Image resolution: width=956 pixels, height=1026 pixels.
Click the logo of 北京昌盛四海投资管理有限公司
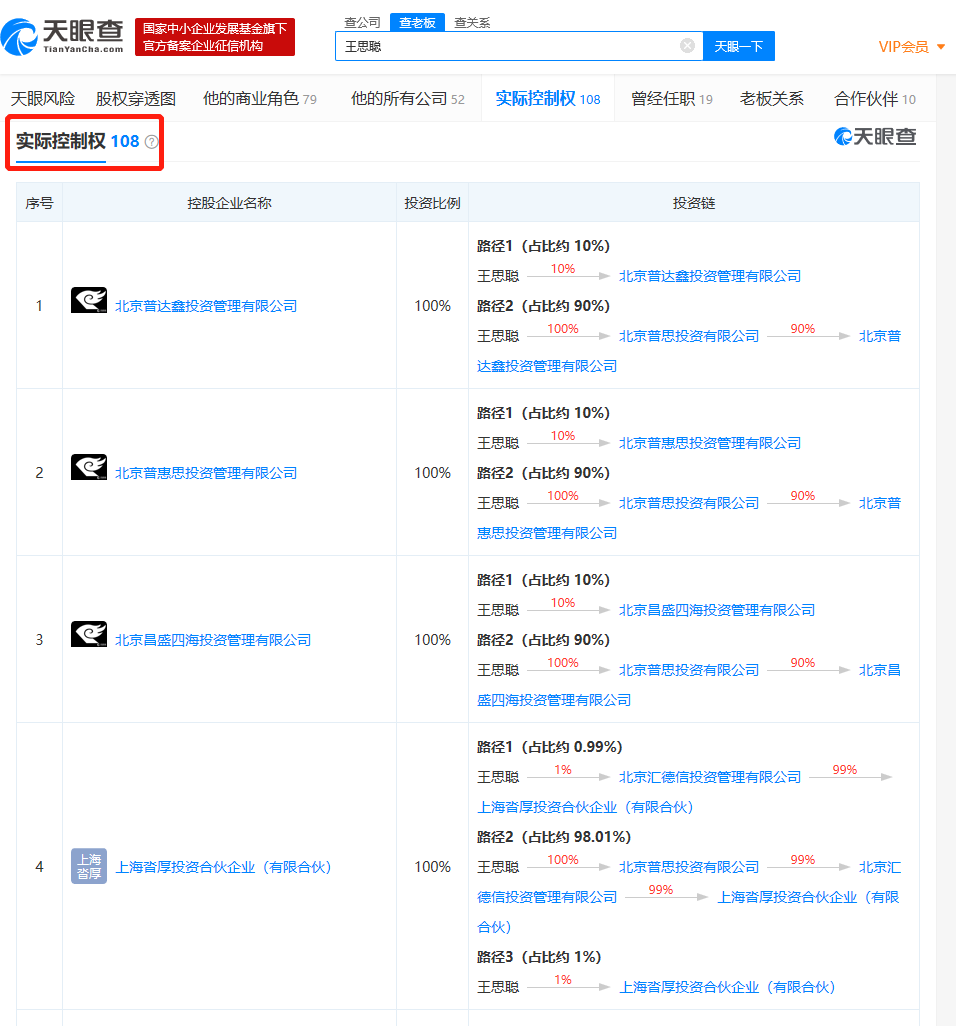coord(89,634)
